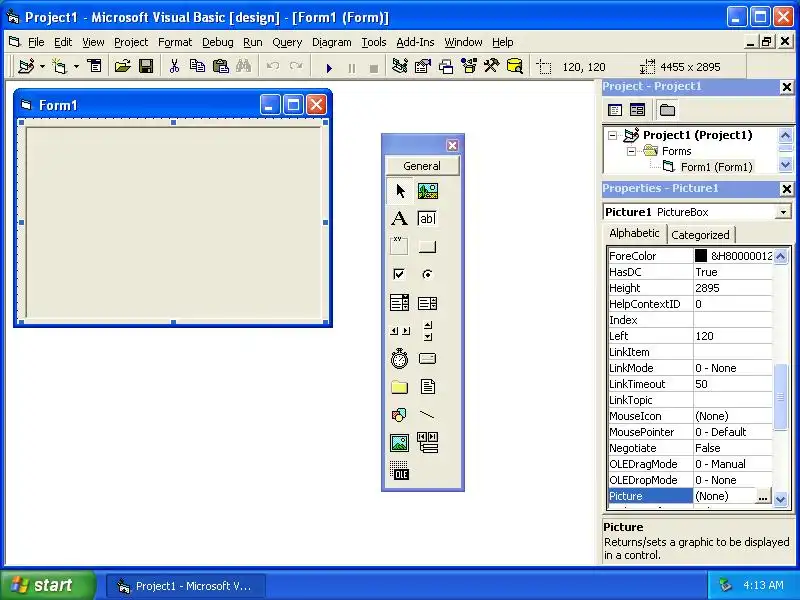Viewport: 800px width, 600px height.
Task: Select the OLE container tool
Action: tap(399, 471)
